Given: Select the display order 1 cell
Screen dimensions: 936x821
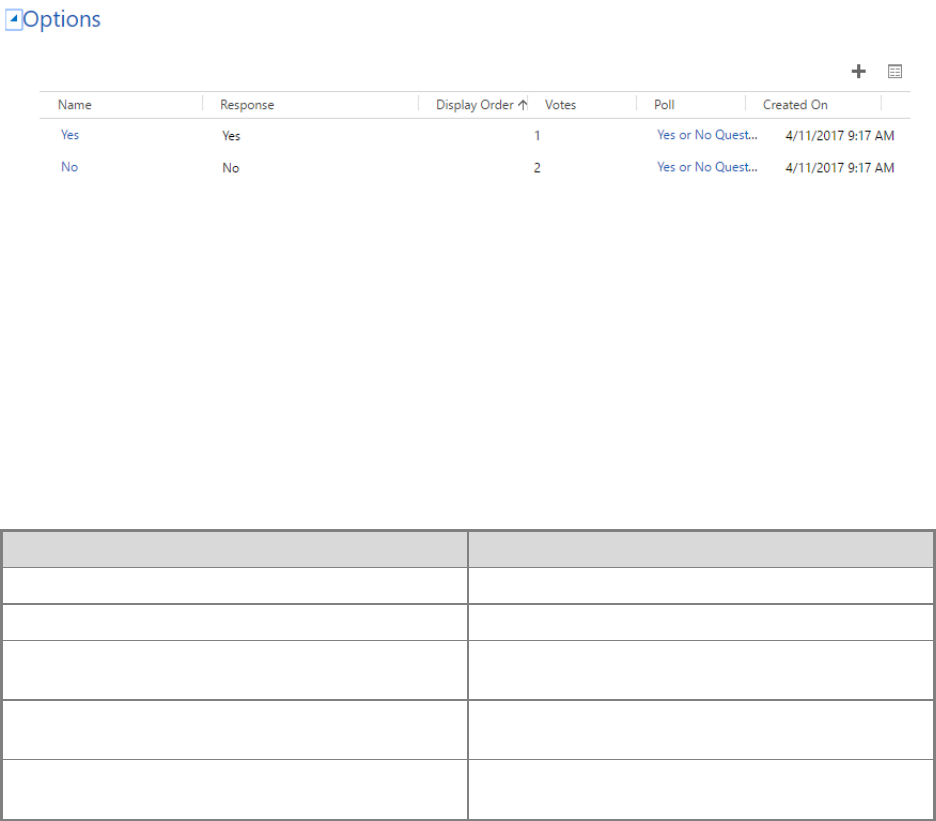Looking at the screenshot, I should [x=537, y=136].
